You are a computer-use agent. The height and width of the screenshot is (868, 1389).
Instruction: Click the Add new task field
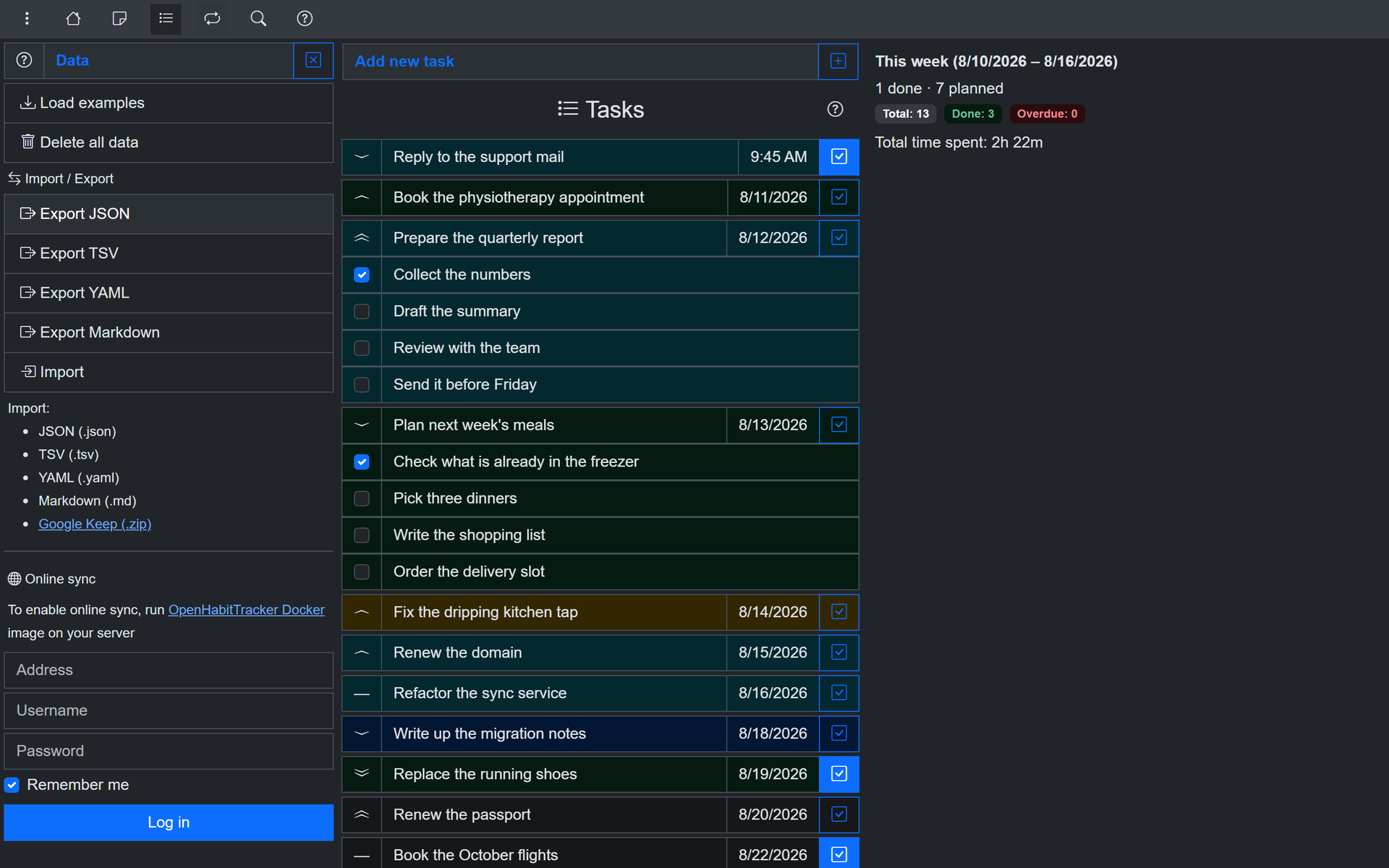[580, 61]
